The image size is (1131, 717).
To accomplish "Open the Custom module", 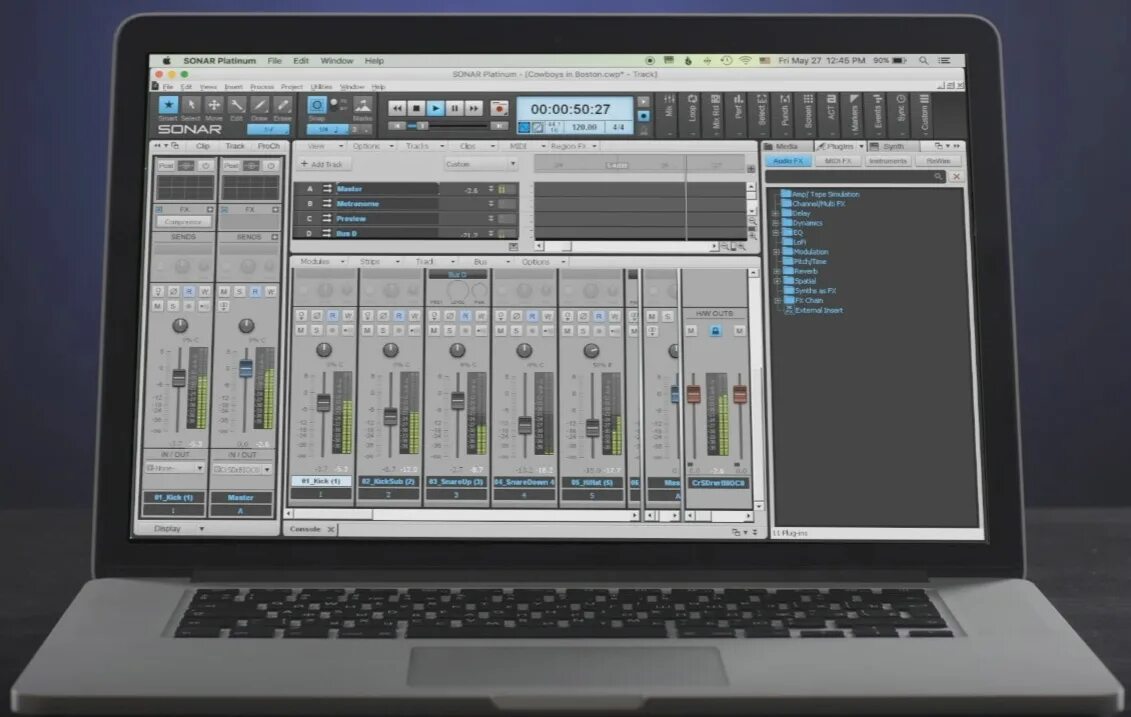I will click(924, 114).
